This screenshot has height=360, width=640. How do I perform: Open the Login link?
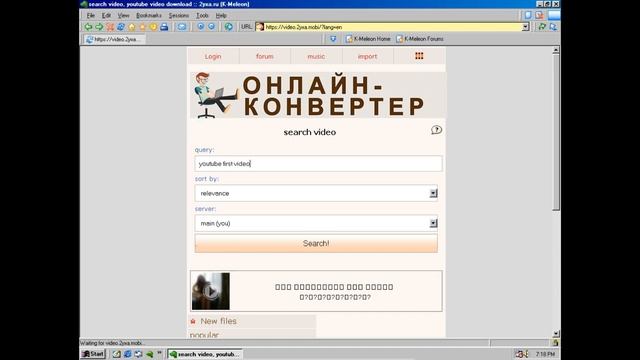click(x=213, y=56)
